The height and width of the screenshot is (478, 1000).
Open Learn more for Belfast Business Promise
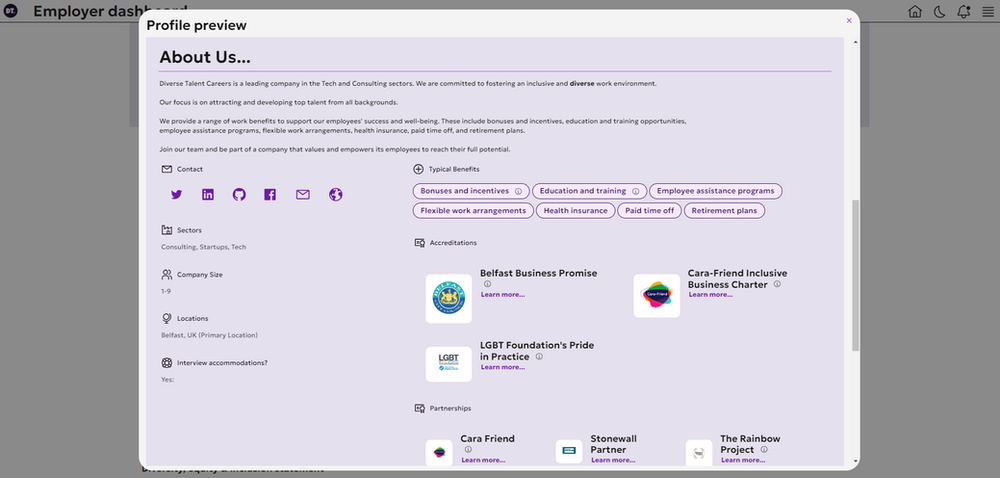503,295
